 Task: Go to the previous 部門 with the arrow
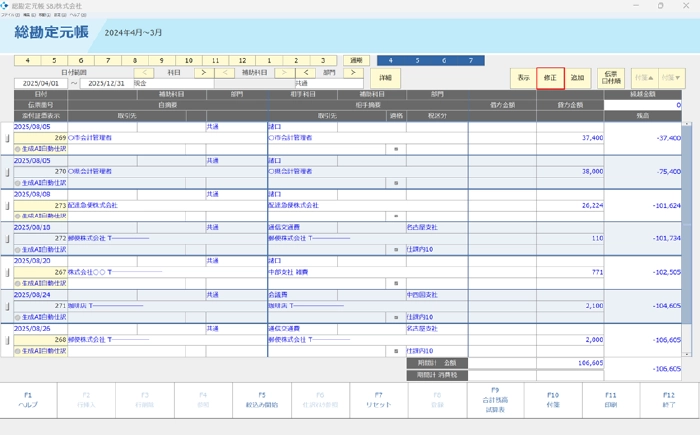(x=306, y=73)
